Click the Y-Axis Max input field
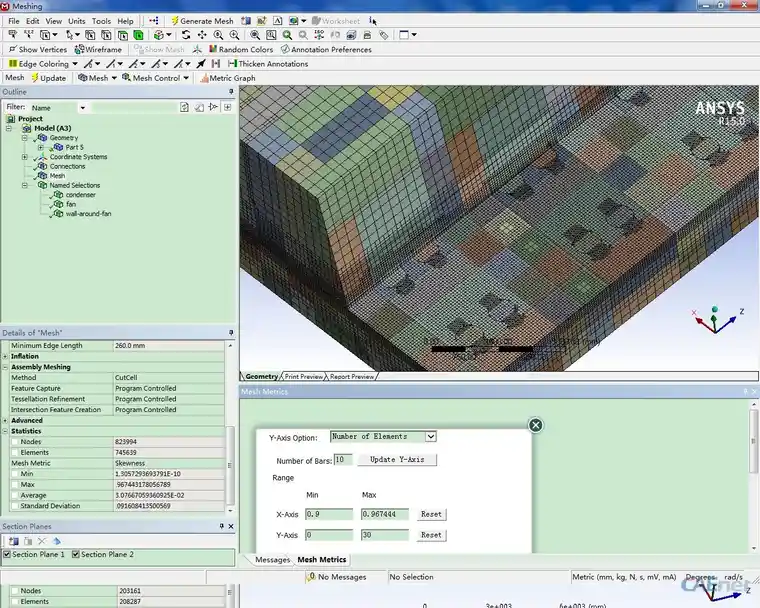Screen dimensions: 760x608 coord(385,535)
